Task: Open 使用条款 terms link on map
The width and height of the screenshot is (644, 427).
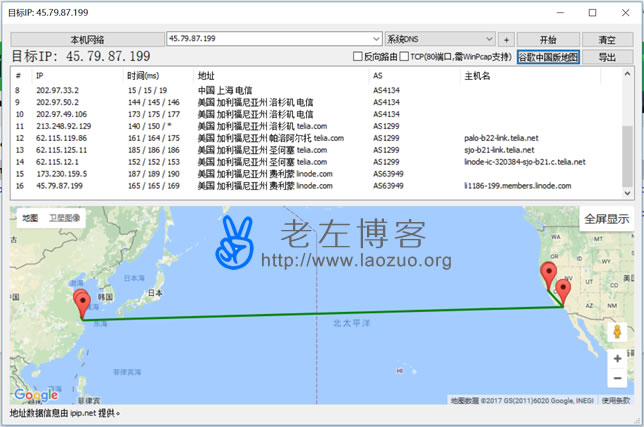Action: point(616,400)
